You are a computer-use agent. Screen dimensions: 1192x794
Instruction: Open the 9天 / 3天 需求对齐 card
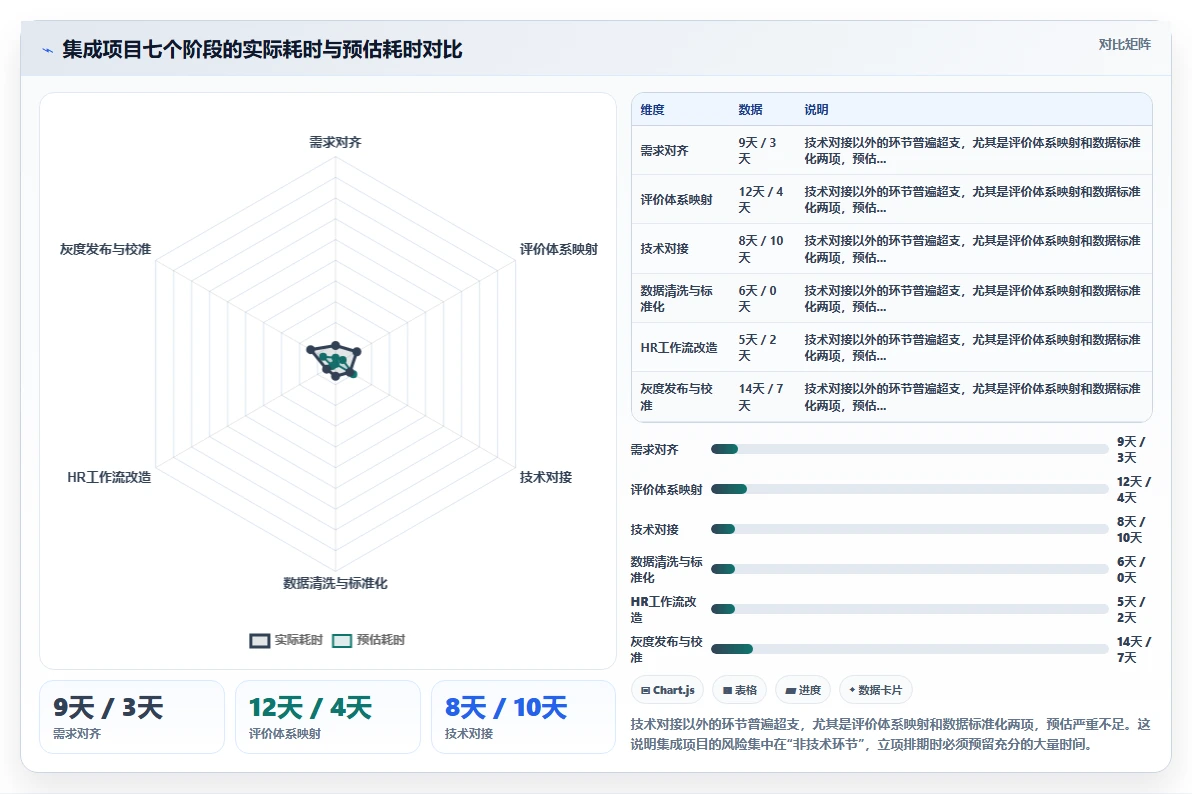click(132, 717)
